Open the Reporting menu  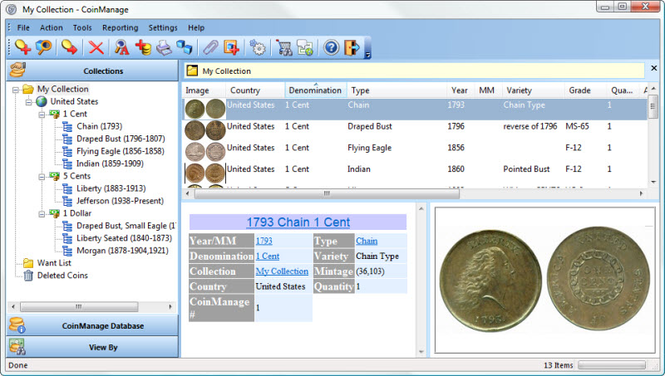120,28
